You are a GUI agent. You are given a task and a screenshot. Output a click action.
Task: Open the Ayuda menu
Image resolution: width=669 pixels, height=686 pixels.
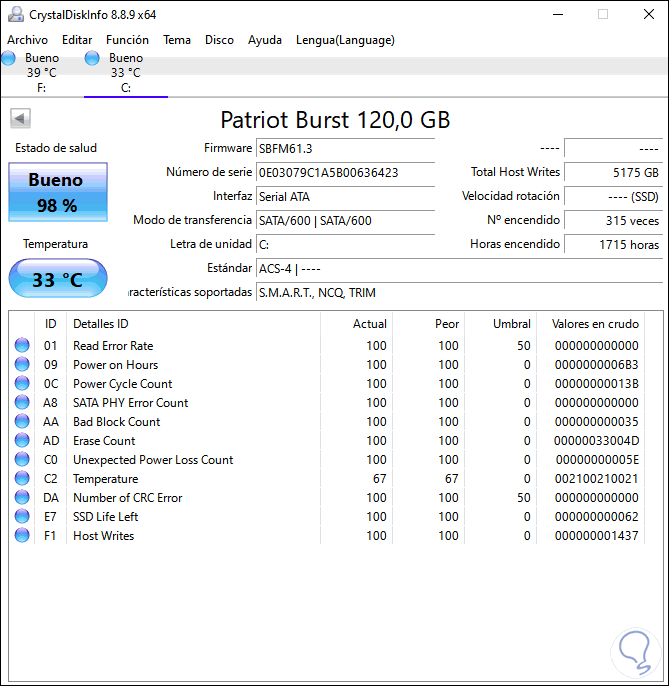tap(265, 40)
